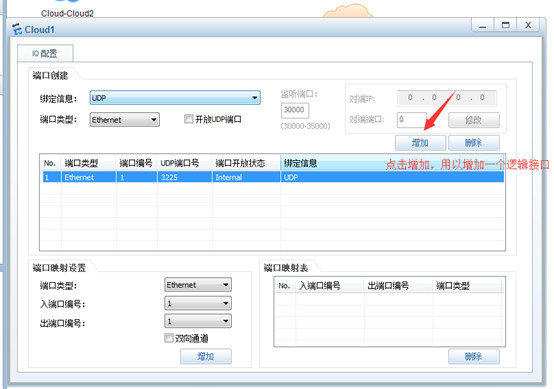554x389 pixels.
Task: Open the 绑定信息 UDP dropdown
Action: click(x=175, y=98)
